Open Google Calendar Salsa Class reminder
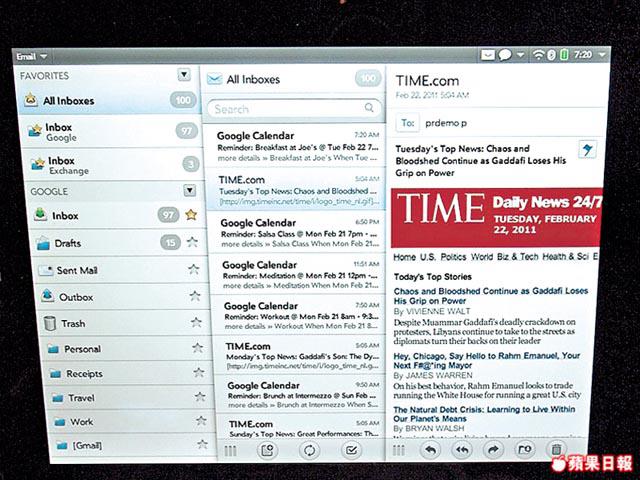This screenshot has height=480, width=640. pos(298,232)
